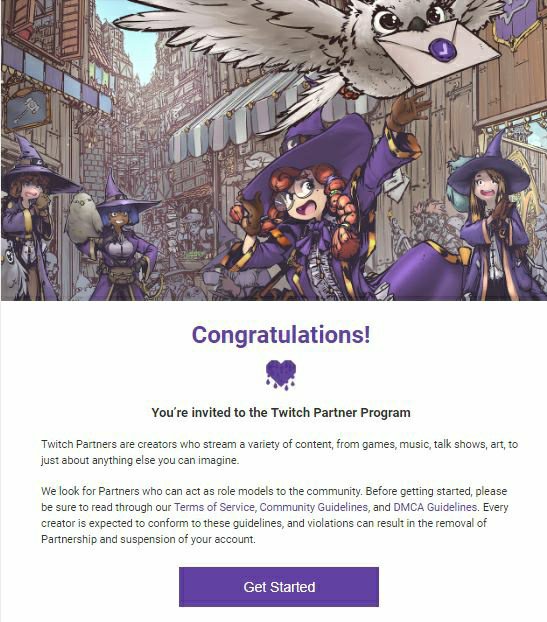Click the banner illustration of witches
547x622 pixels.
[x=274, y=150]
